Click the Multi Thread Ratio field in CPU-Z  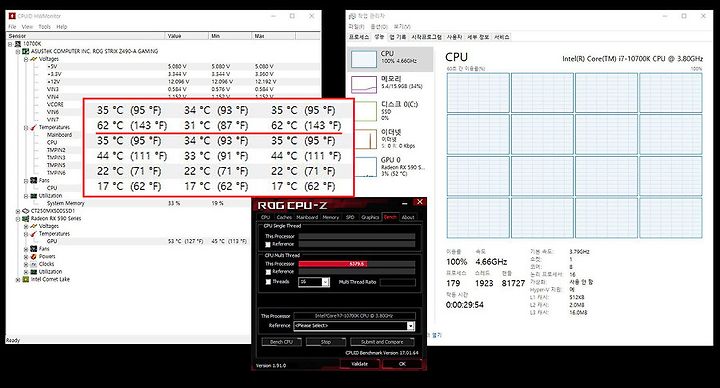pos(398,282)
